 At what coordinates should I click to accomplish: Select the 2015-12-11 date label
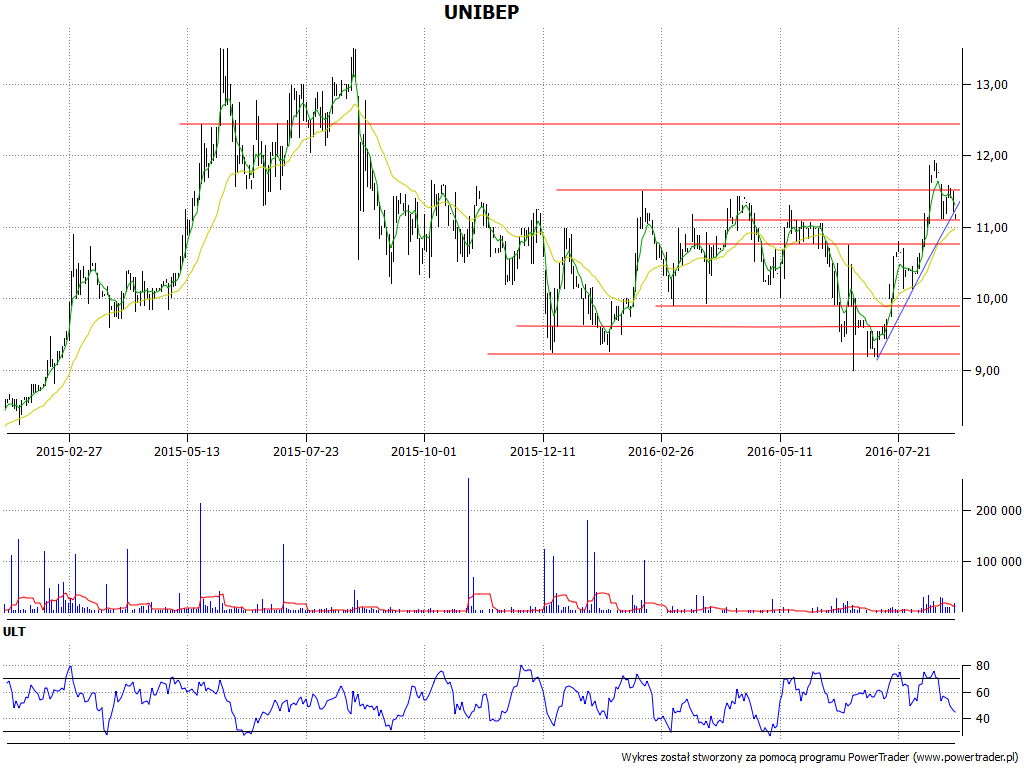tap(543, 451)
